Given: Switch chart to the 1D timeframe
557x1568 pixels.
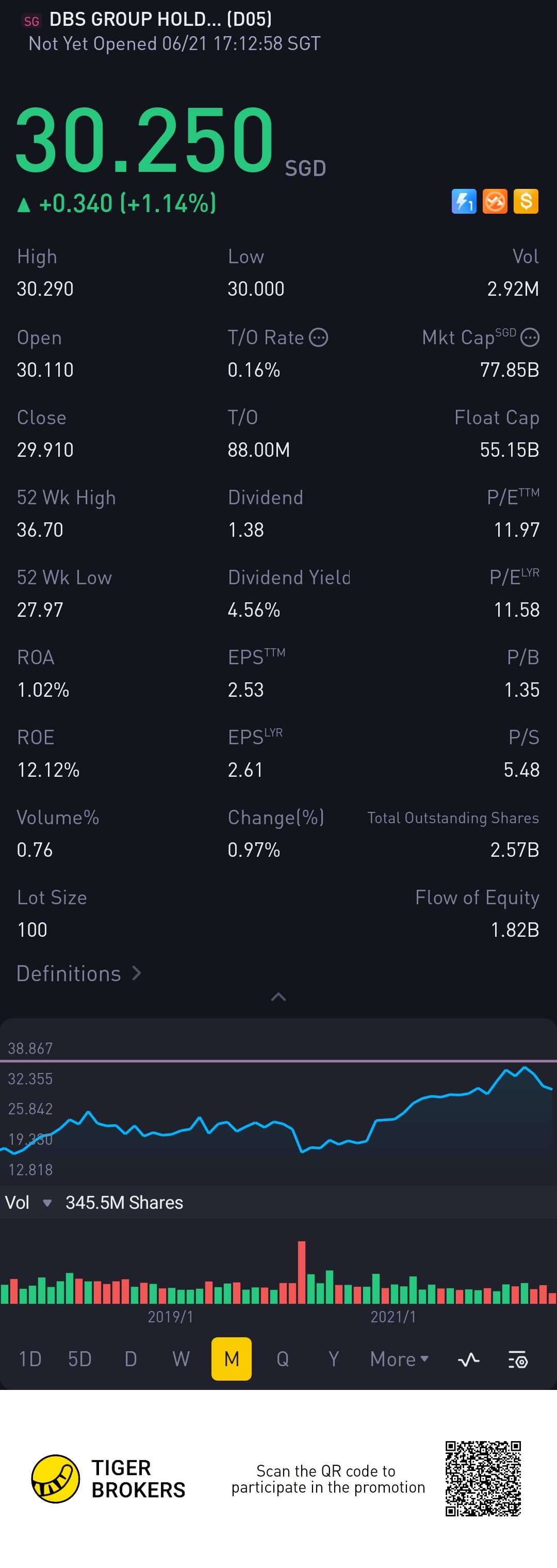Looking at the screenshot, I should pyautogui.click(x=30, y=1359).
